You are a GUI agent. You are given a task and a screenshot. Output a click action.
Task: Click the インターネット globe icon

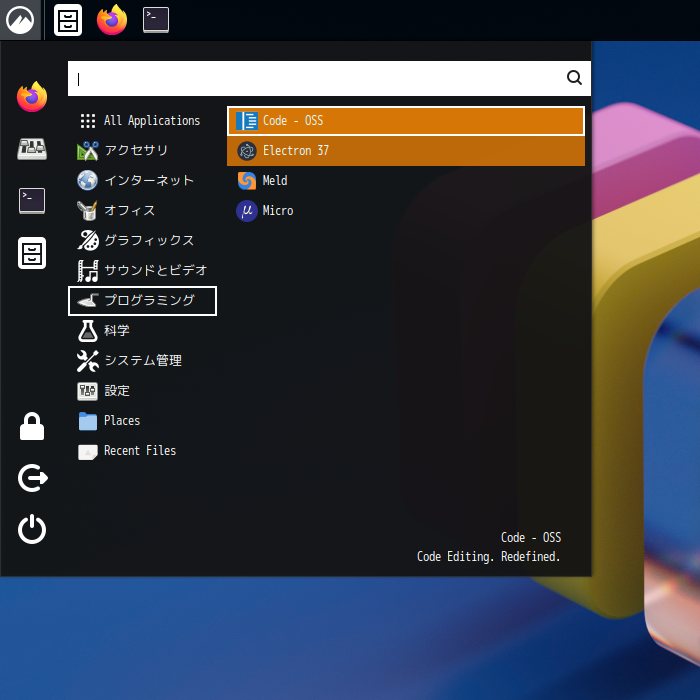point(88,180)
